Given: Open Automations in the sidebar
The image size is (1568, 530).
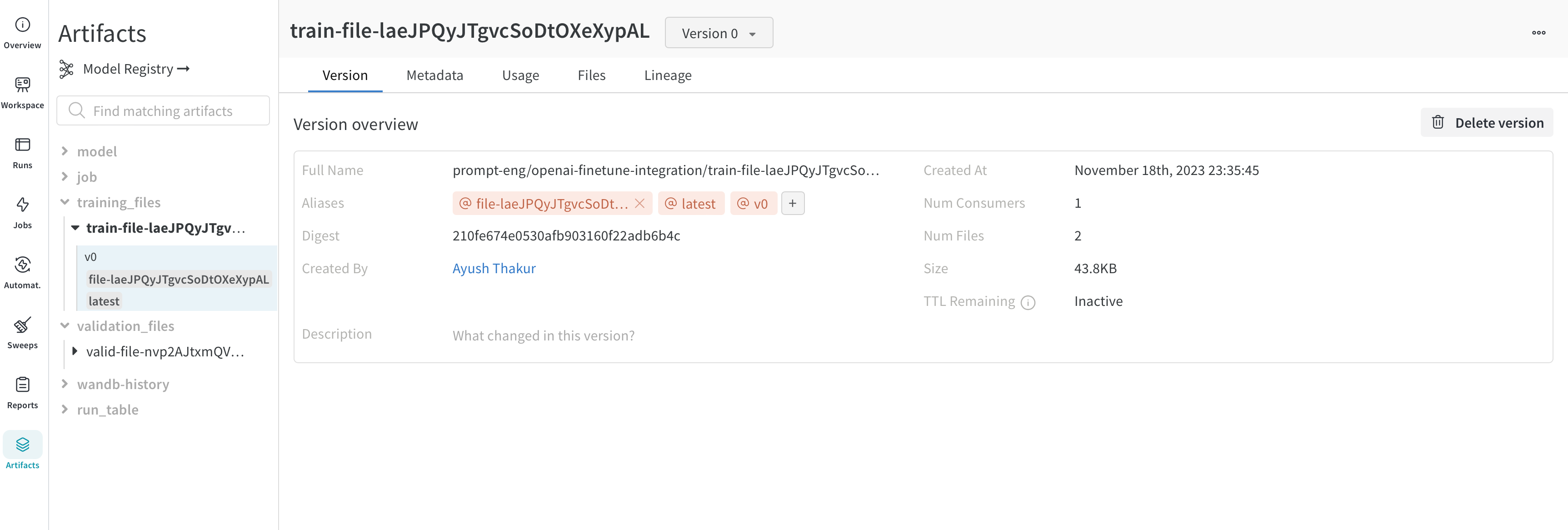Looking at the screenshot, I should 23,265.
